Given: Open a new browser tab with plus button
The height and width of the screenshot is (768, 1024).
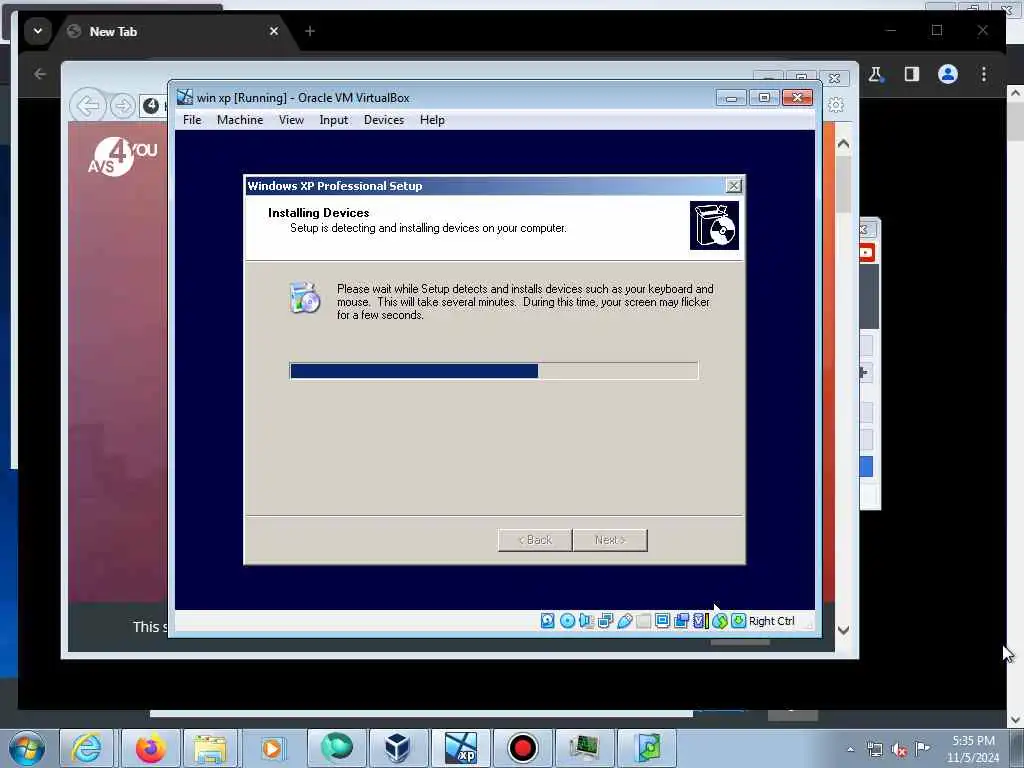Looking at the screenshot, I should click(x=310, y=31).
